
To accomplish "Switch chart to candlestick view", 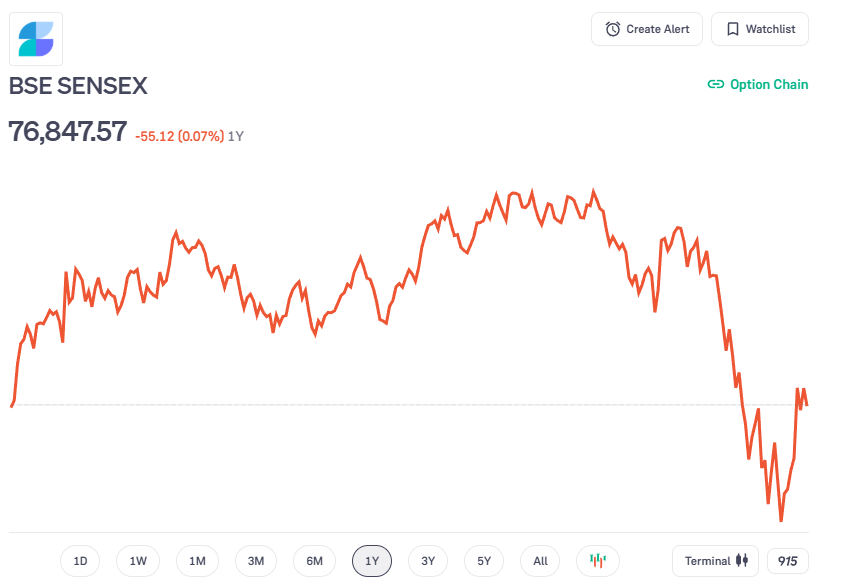I will coord(598,561).
